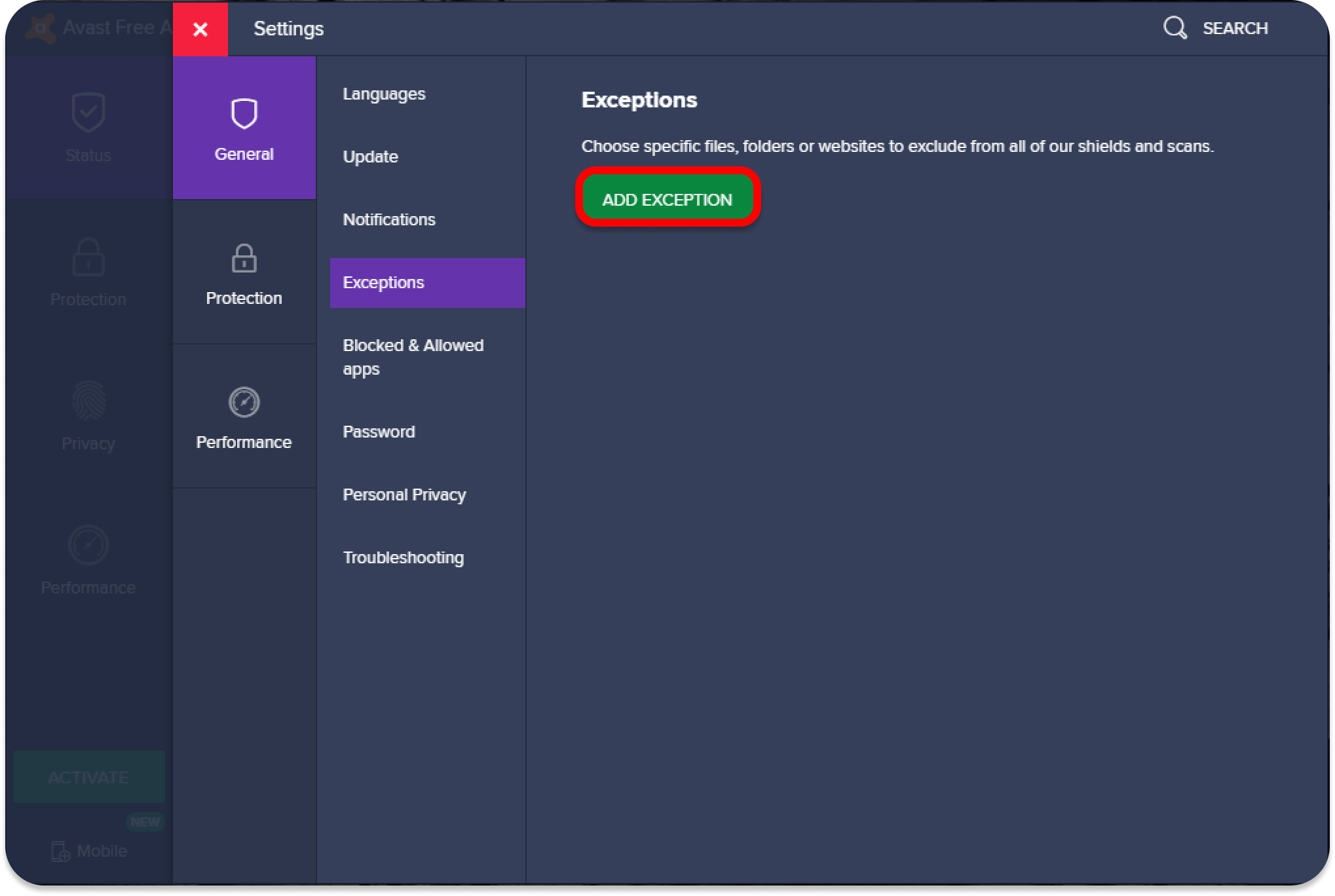Close Settings with the red X
1335x896 pixels.
[200, 29]
